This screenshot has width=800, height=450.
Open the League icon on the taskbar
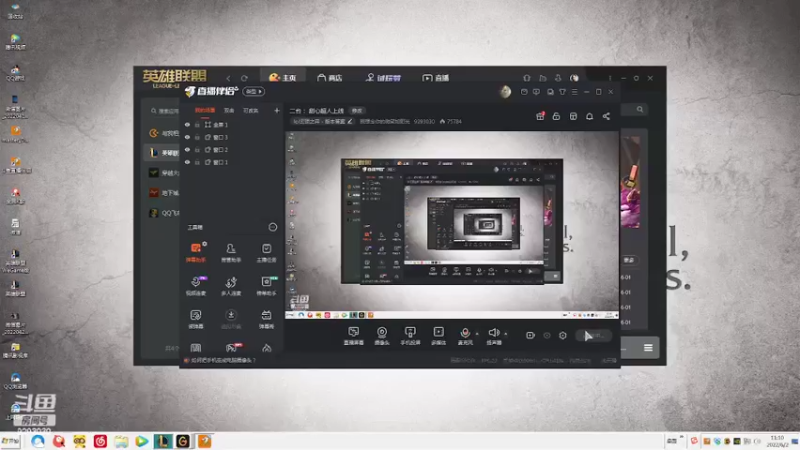click(163, 441)
